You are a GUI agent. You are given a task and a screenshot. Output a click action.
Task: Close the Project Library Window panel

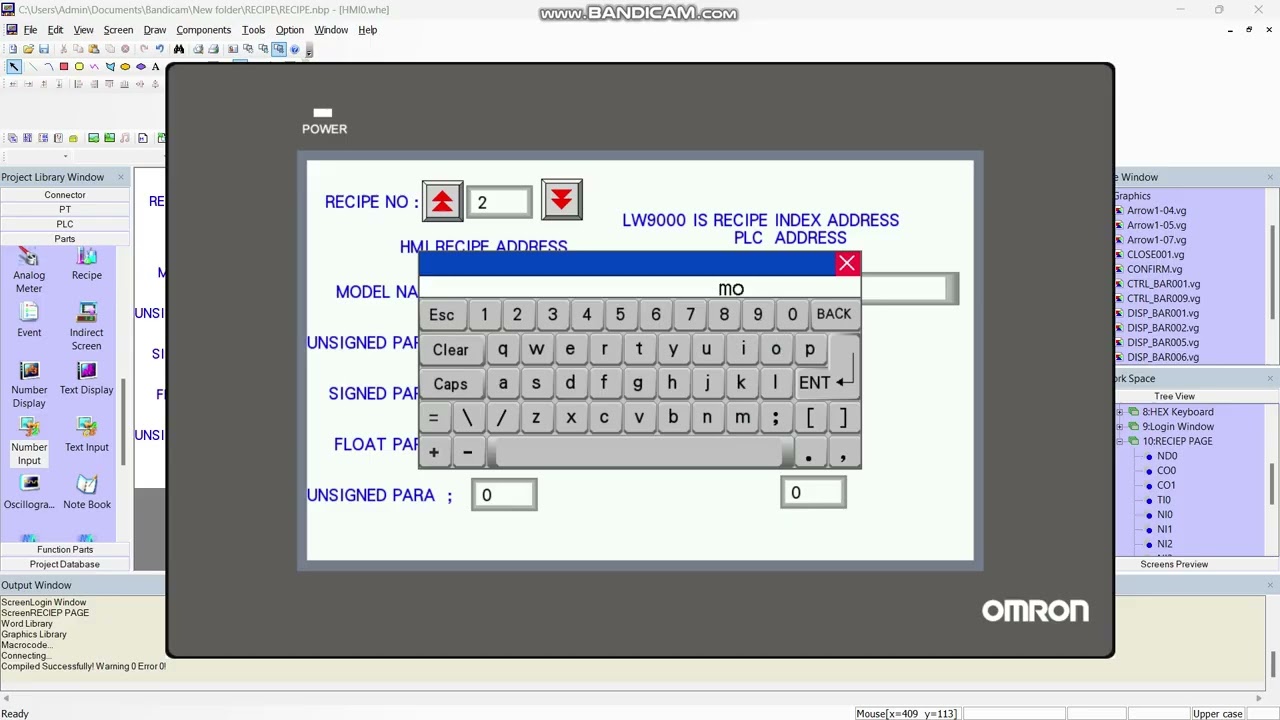point(121,177)
